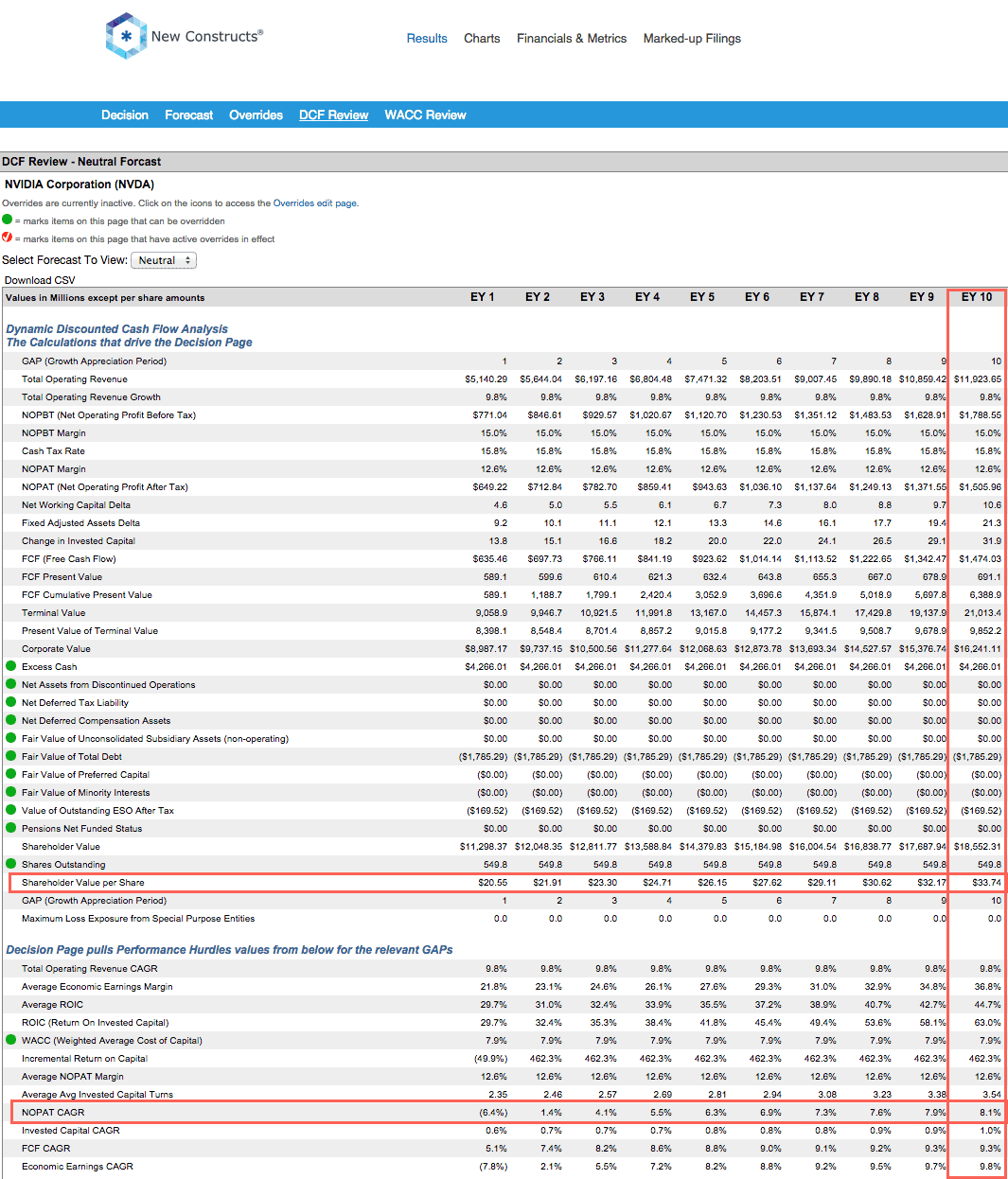Open the Select Forecast To View dropdown
Screen dimensions: 1008x1179
tap(164, 260)
